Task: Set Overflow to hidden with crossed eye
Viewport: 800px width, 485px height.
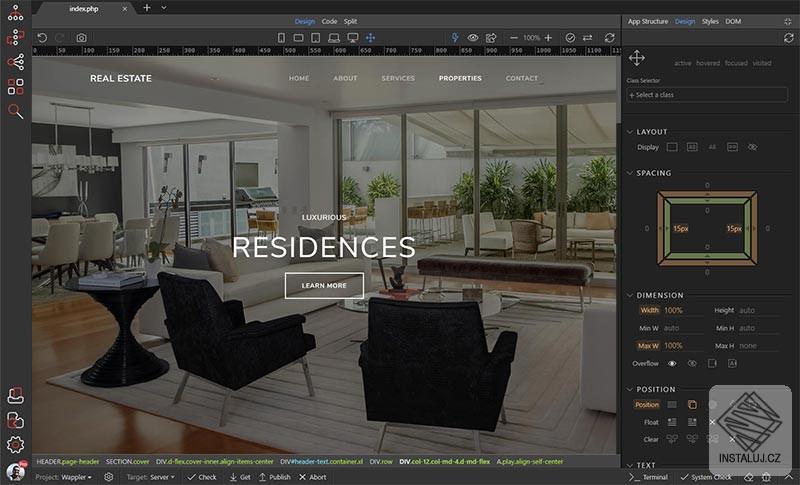Action: 692,364
